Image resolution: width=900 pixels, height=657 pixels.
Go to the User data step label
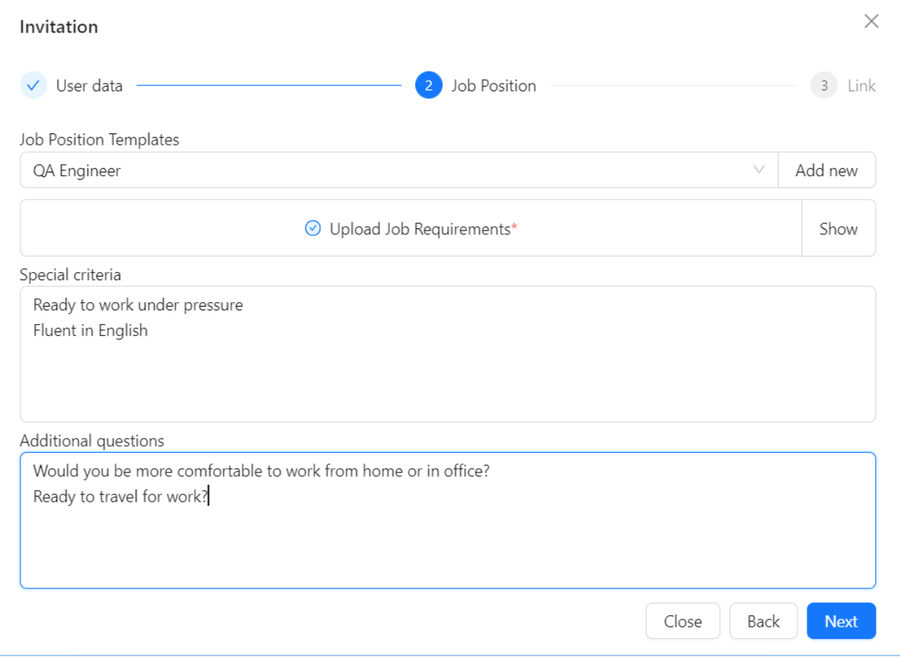(89, 85)
